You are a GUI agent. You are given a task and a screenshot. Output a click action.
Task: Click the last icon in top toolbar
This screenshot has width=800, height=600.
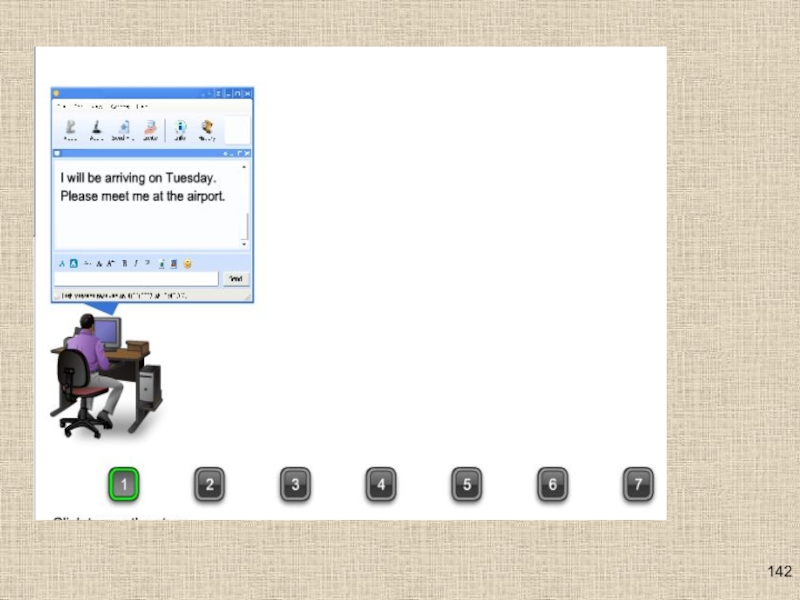pos(207,130)
